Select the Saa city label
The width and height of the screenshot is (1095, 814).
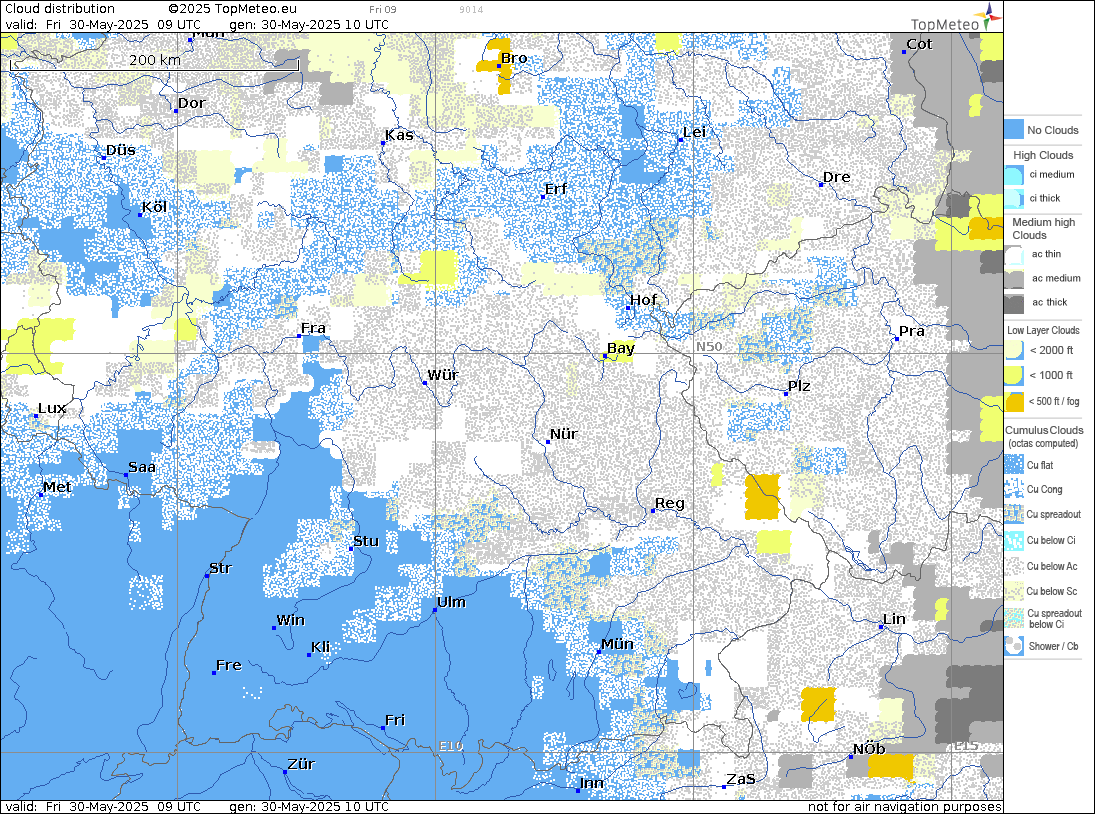[x=142, y=468]
